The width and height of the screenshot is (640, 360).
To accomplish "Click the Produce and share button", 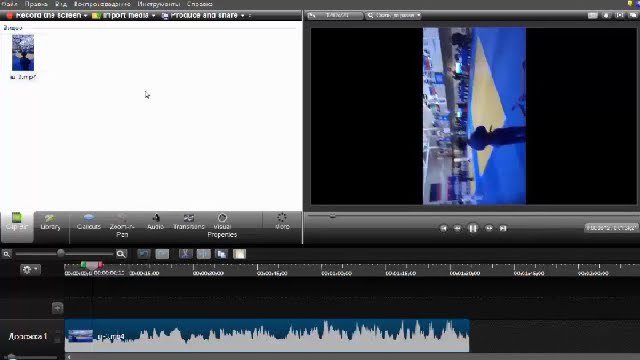I will tap(200, 16).
